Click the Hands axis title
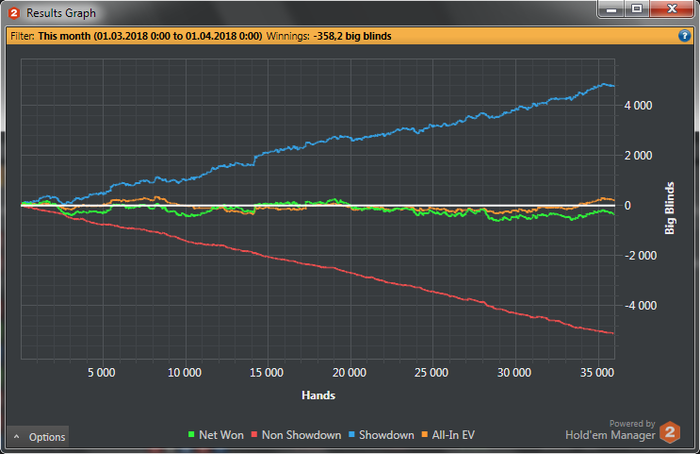Viewport: 700px width, 454px height. (x=318, y=395)
